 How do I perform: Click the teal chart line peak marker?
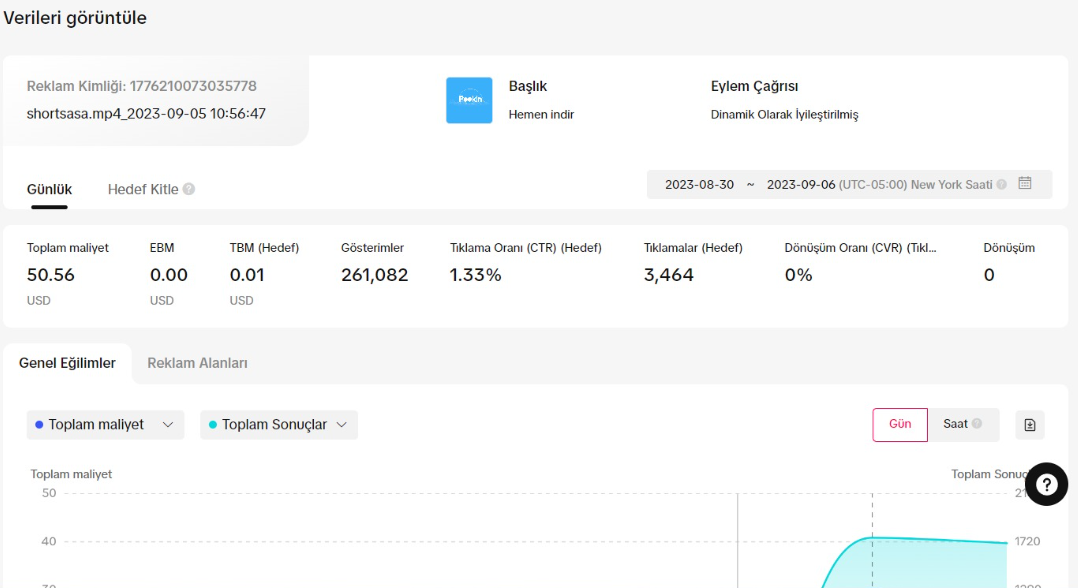click(872, 537)
